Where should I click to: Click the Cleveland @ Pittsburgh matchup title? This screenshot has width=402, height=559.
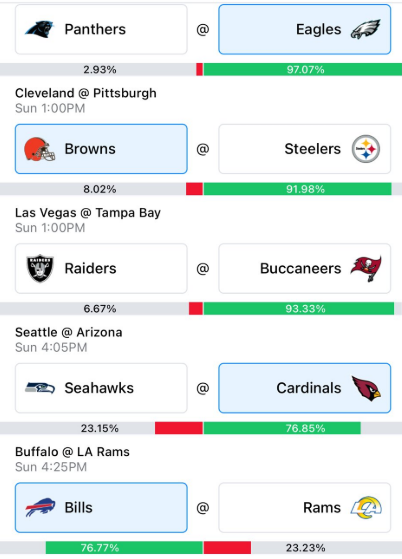point(86,93)
